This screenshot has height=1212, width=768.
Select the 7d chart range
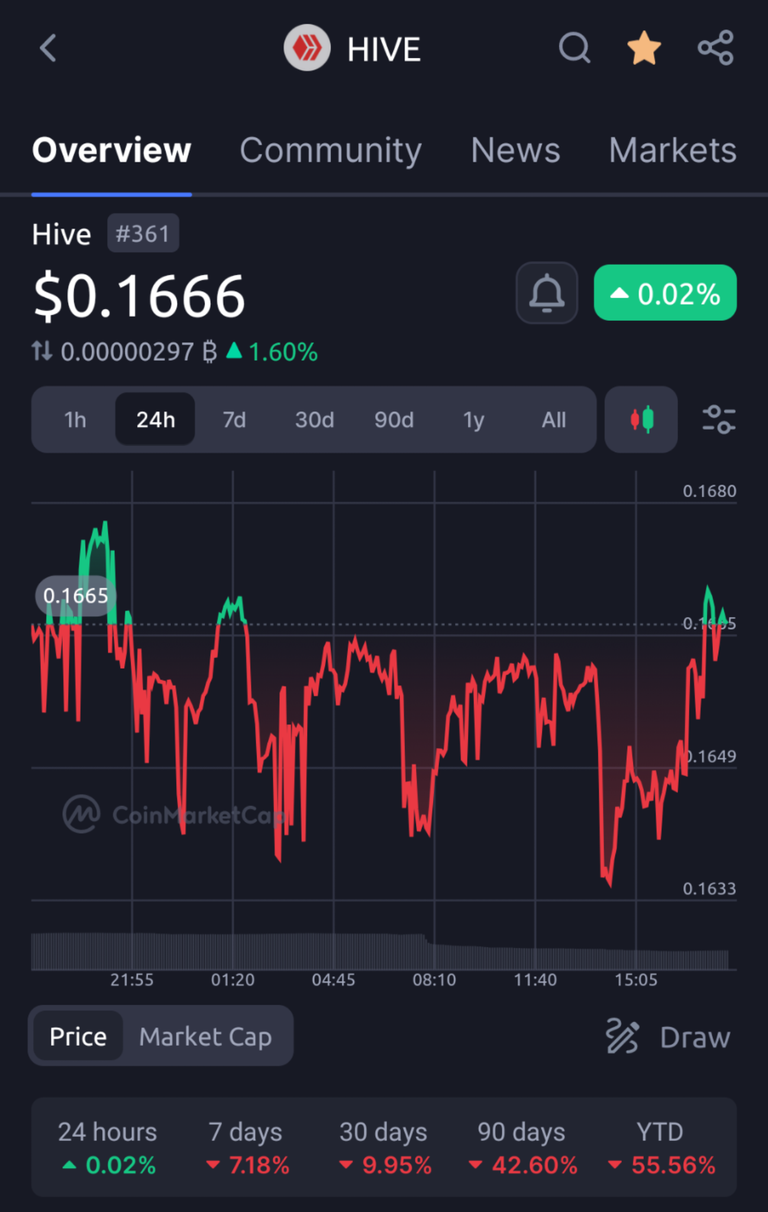coord(234,420)
